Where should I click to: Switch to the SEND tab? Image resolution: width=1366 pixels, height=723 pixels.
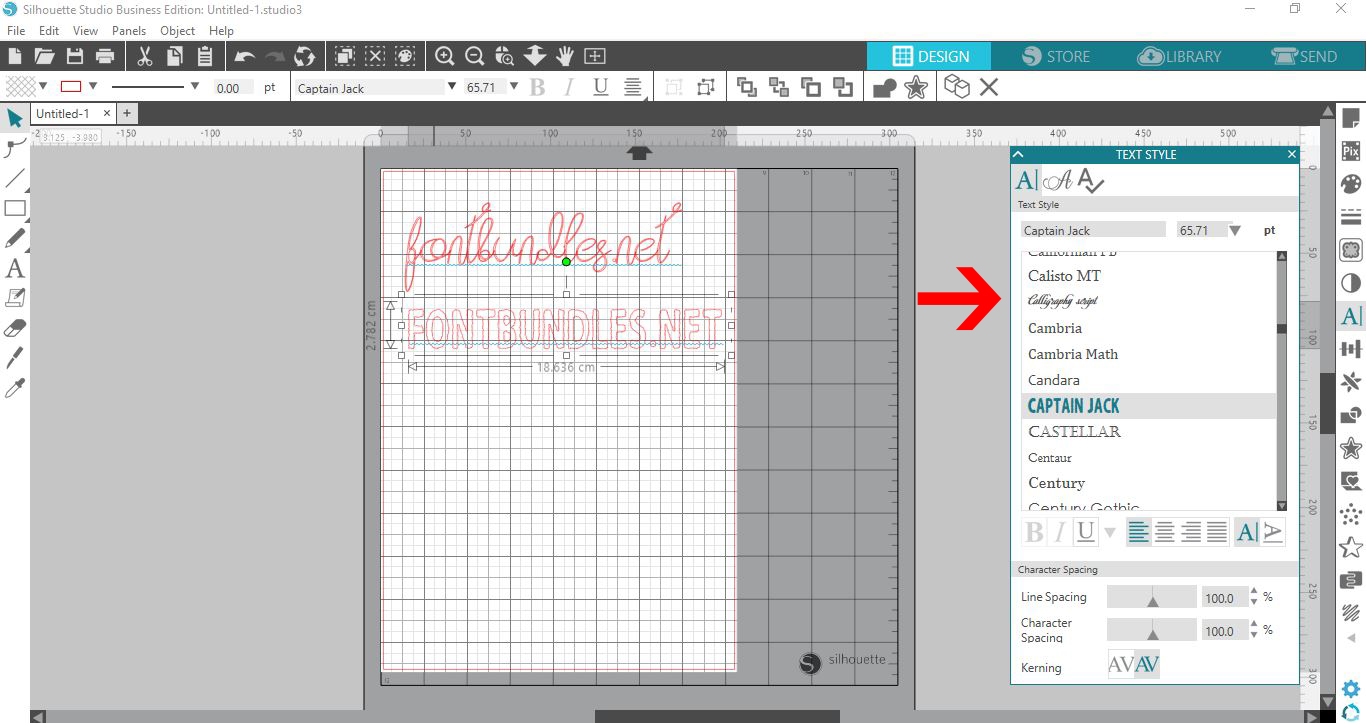1304,56
